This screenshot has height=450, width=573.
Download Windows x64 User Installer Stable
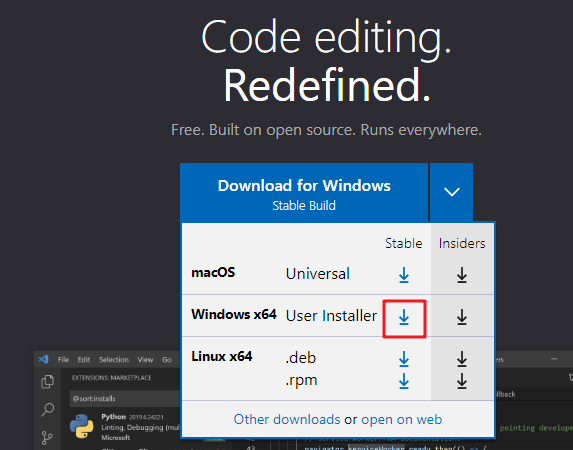coord(404,317)
